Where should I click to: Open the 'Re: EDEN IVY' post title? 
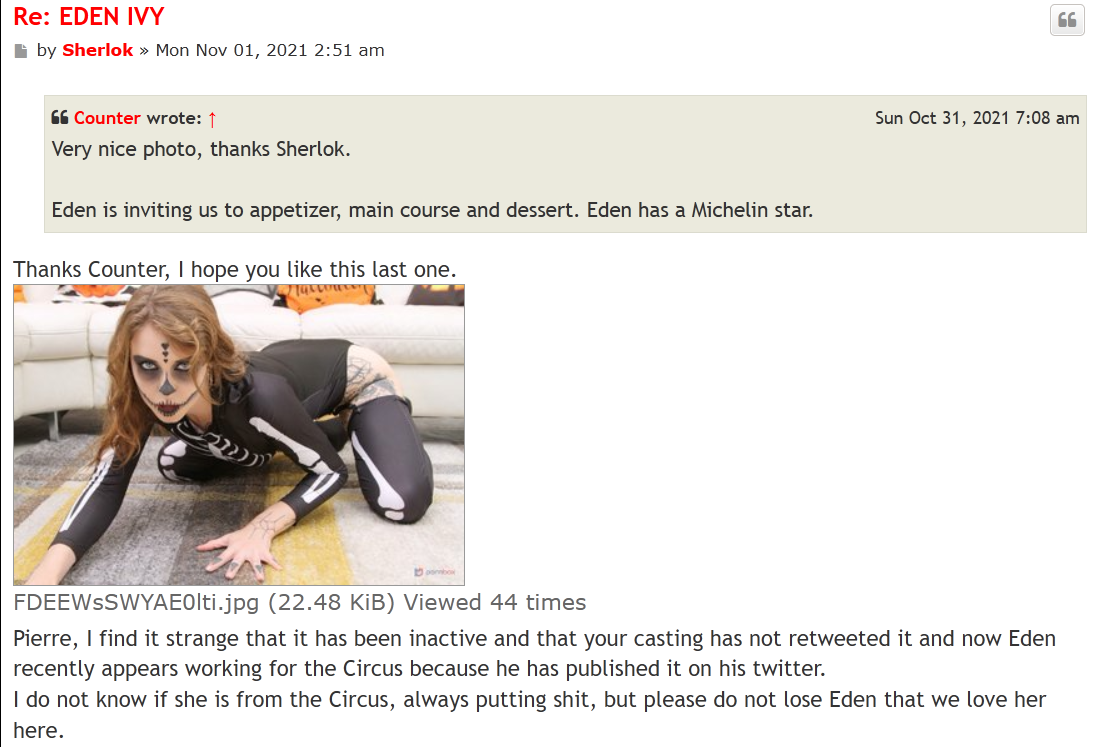(x=89, y=17)
